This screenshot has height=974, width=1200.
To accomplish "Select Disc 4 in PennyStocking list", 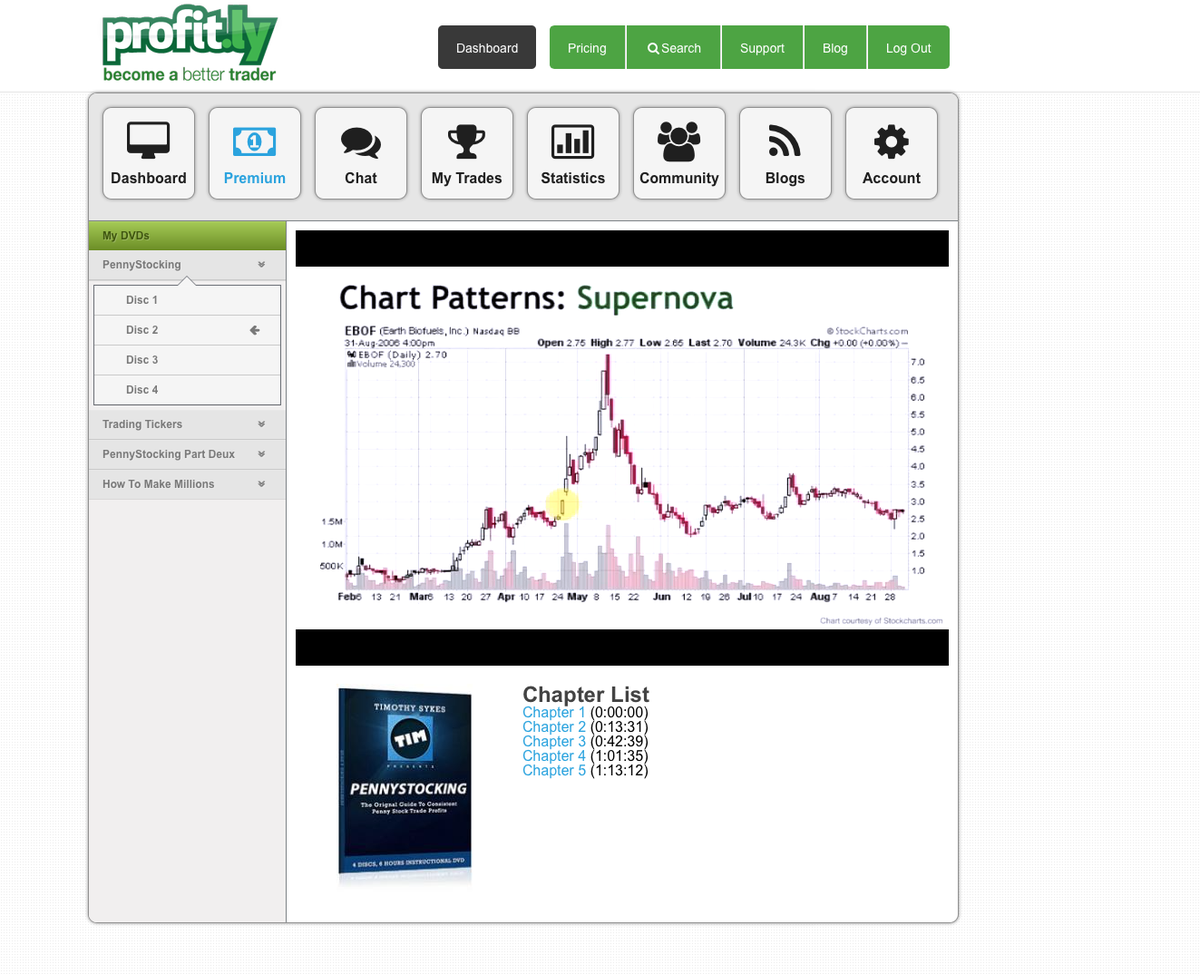I will pos(187,390).
